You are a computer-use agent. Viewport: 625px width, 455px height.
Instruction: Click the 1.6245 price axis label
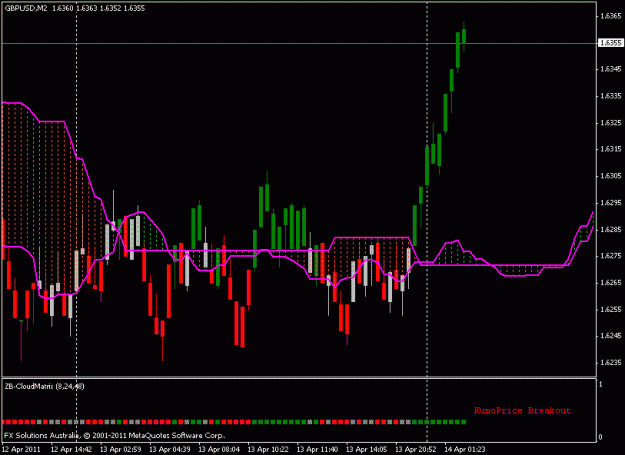(x=611, y=336)
